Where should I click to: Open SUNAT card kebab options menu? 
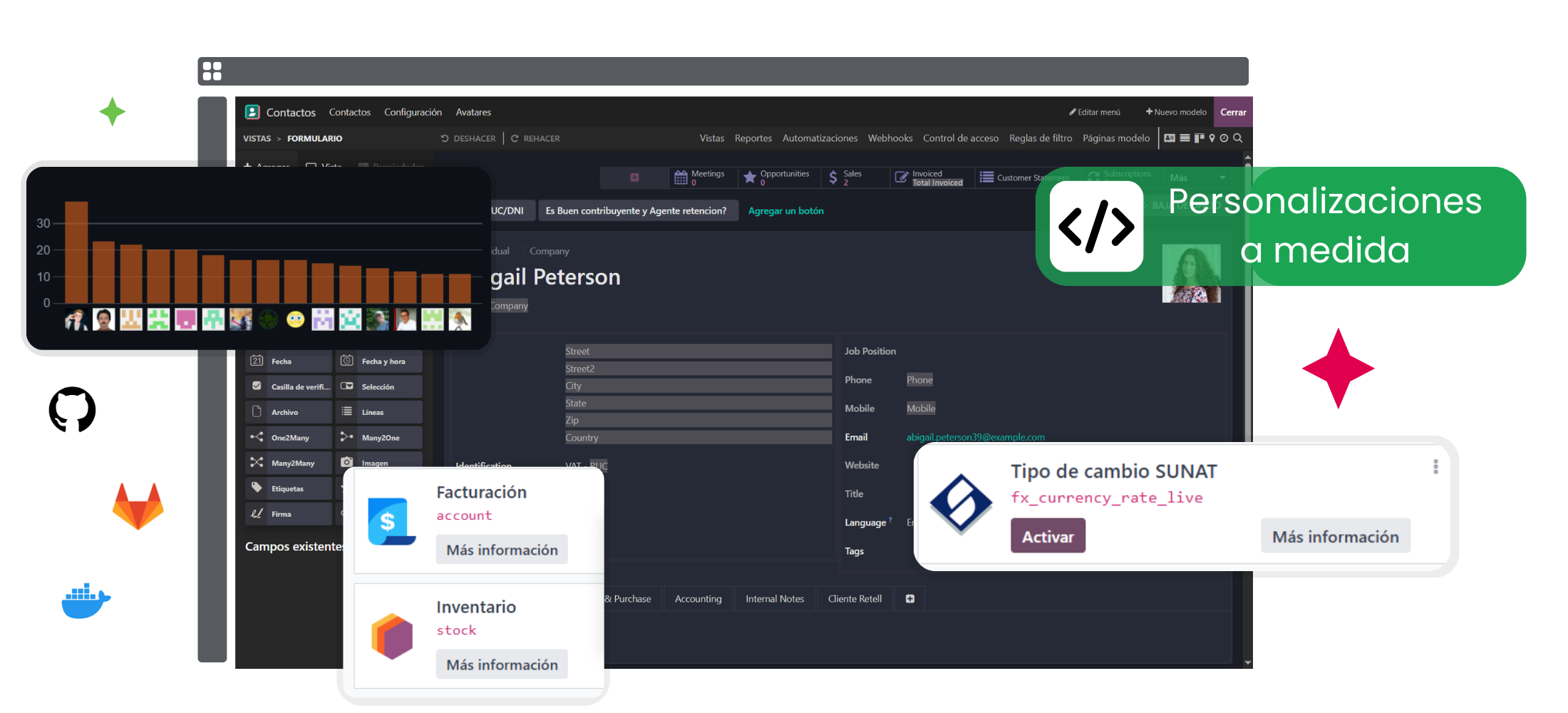pos(1435,467)
